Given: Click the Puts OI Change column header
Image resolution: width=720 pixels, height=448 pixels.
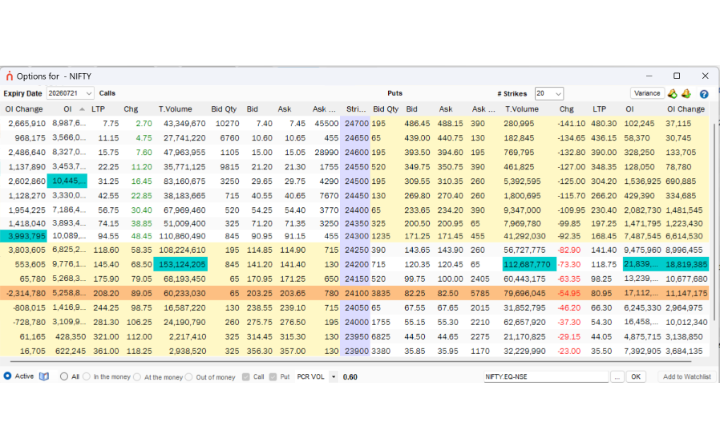Looking at the screenshot, I should [x=686, y=109].
